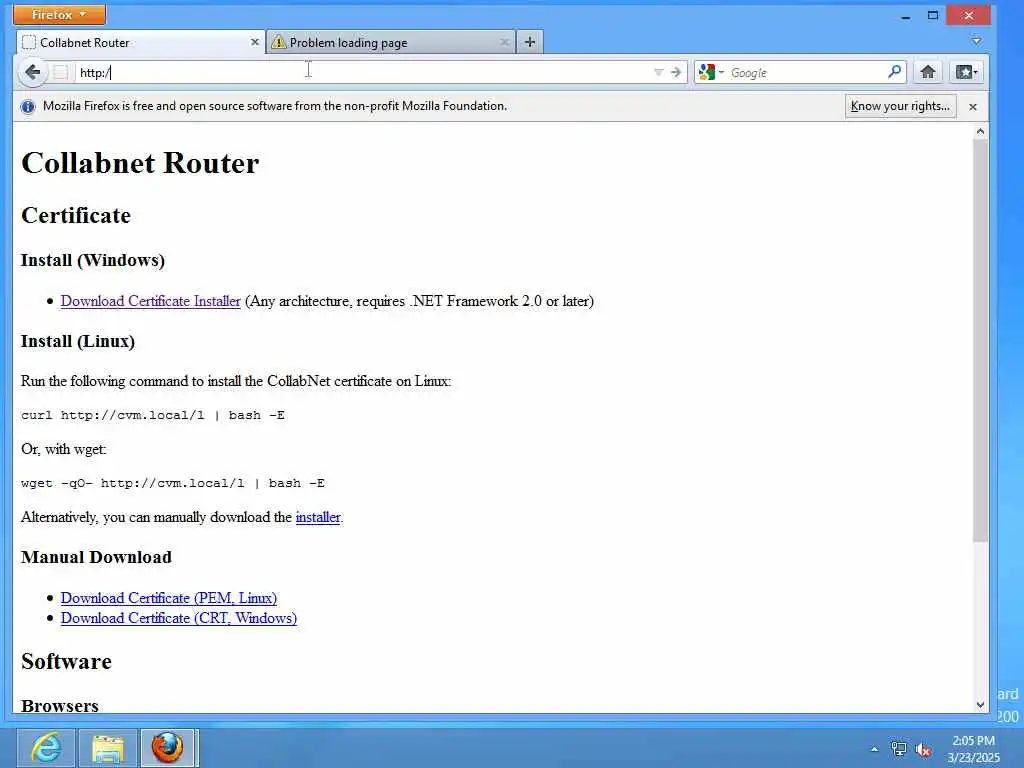Close the Problem loading page tab
Image resolution: width=1024 pixels, height=768 pixels.
(x=504, y=42)
